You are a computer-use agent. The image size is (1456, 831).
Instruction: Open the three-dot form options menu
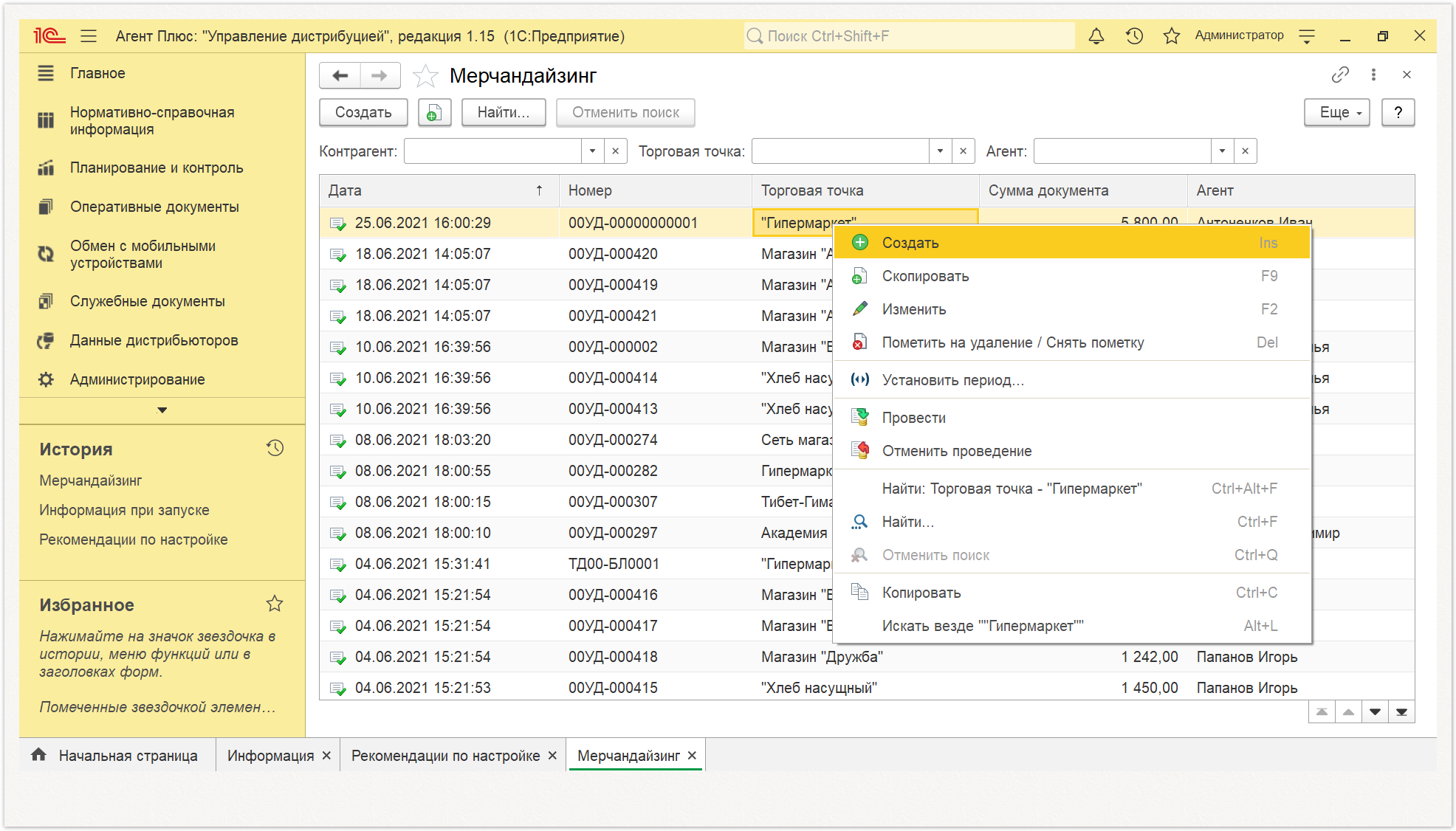[1373, 75]
